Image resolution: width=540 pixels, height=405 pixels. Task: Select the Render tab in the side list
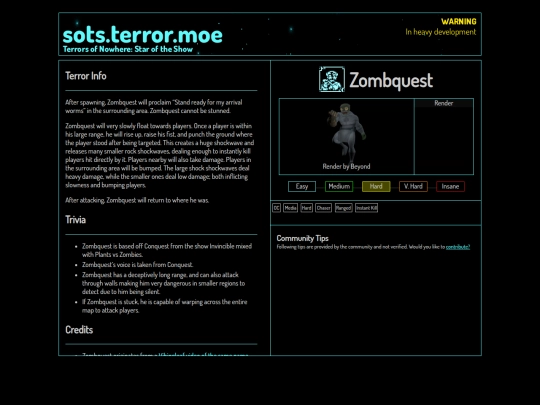(444, 103)
